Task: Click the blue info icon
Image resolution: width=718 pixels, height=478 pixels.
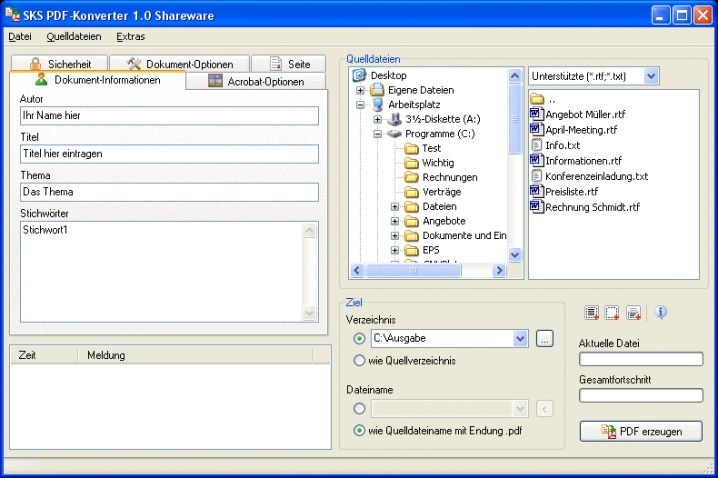Action: (660, 313)
